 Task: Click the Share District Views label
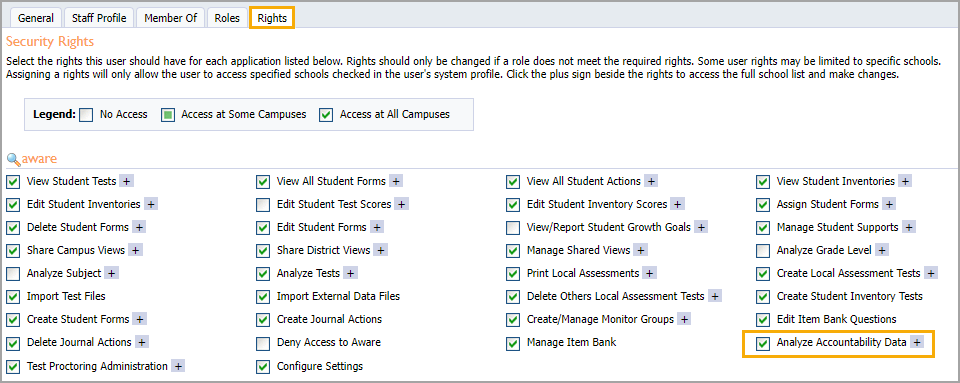coord(323,250)
